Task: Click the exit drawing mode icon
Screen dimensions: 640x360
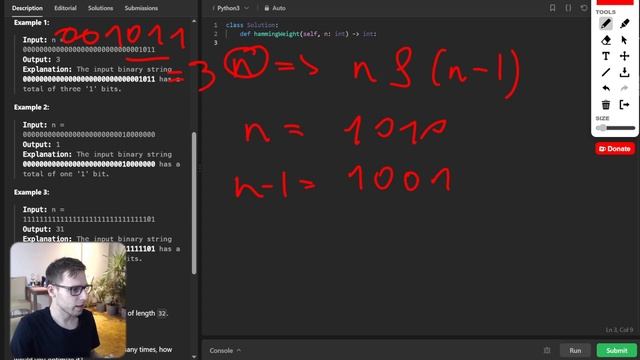Action: (x=624, y=104)
